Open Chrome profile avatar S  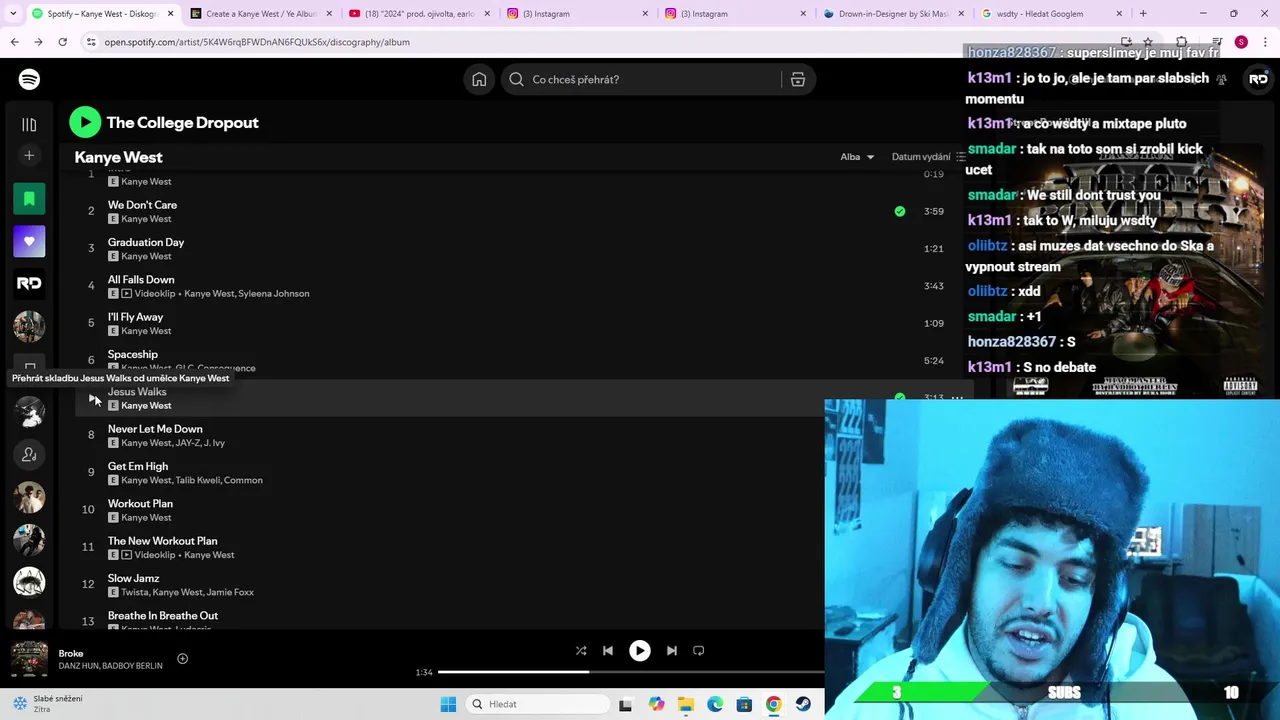click(1241, 42)
